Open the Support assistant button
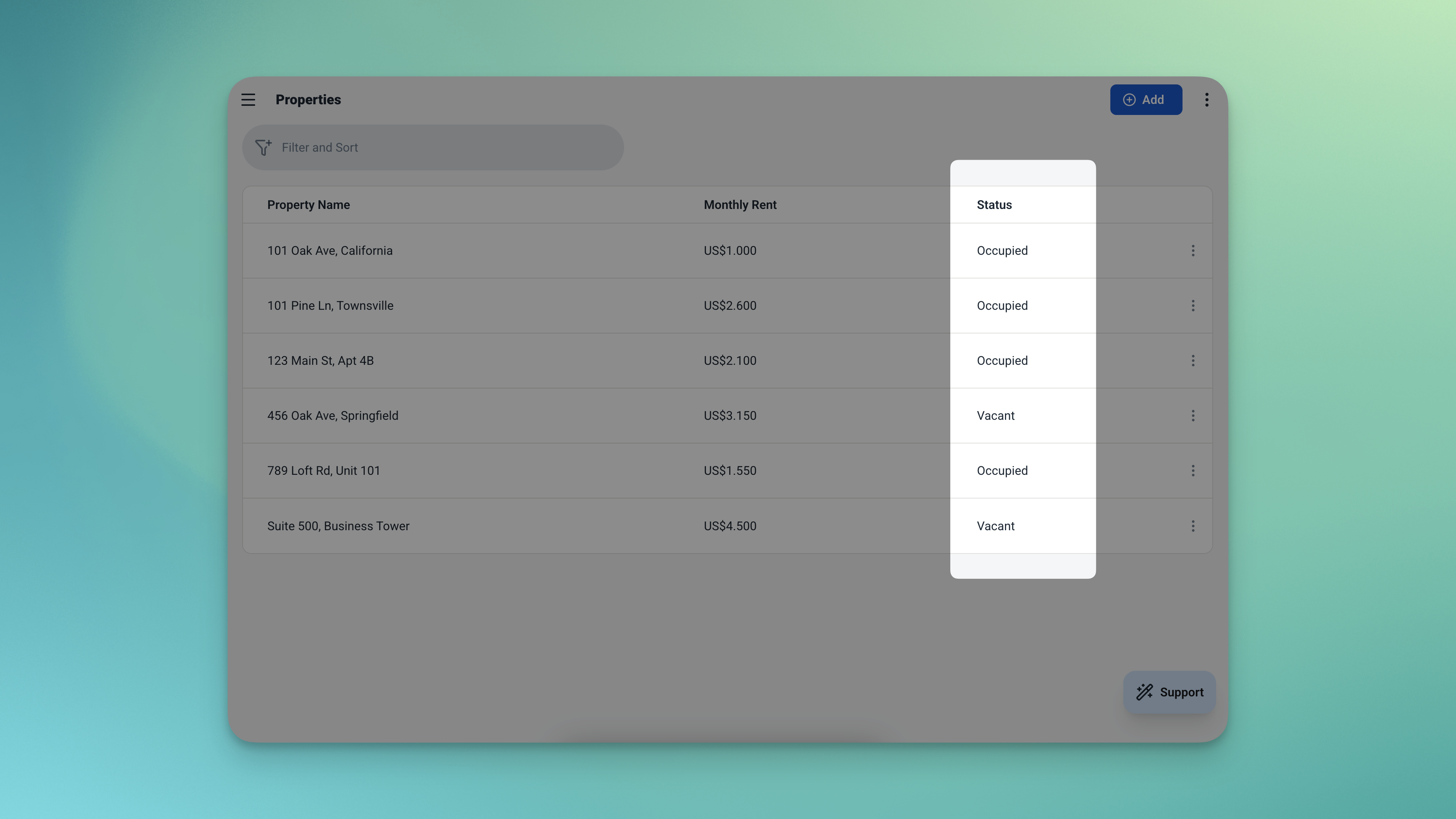 click(1169, 692)
